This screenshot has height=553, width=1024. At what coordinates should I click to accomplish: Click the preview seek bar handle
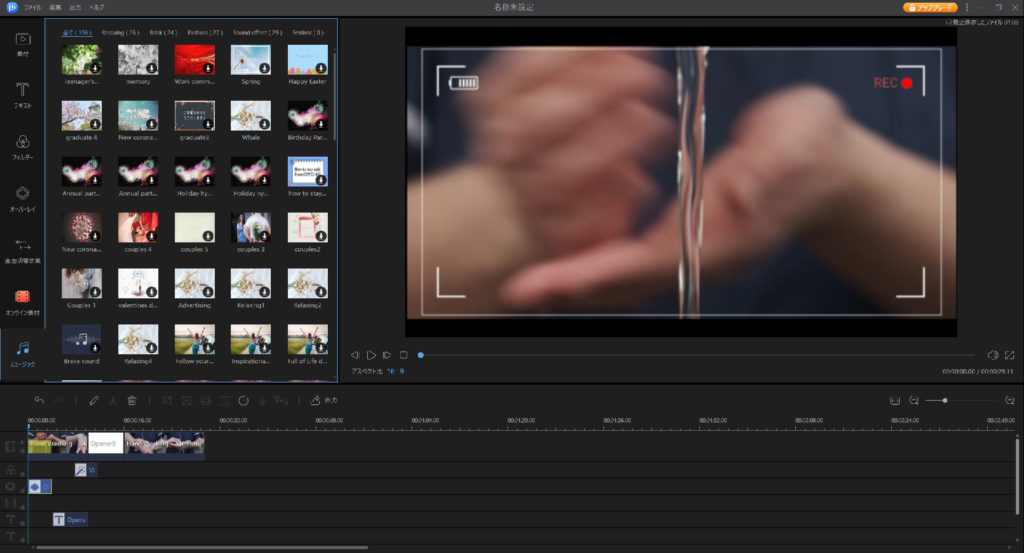pyautogui.click(x=421, y=355)
